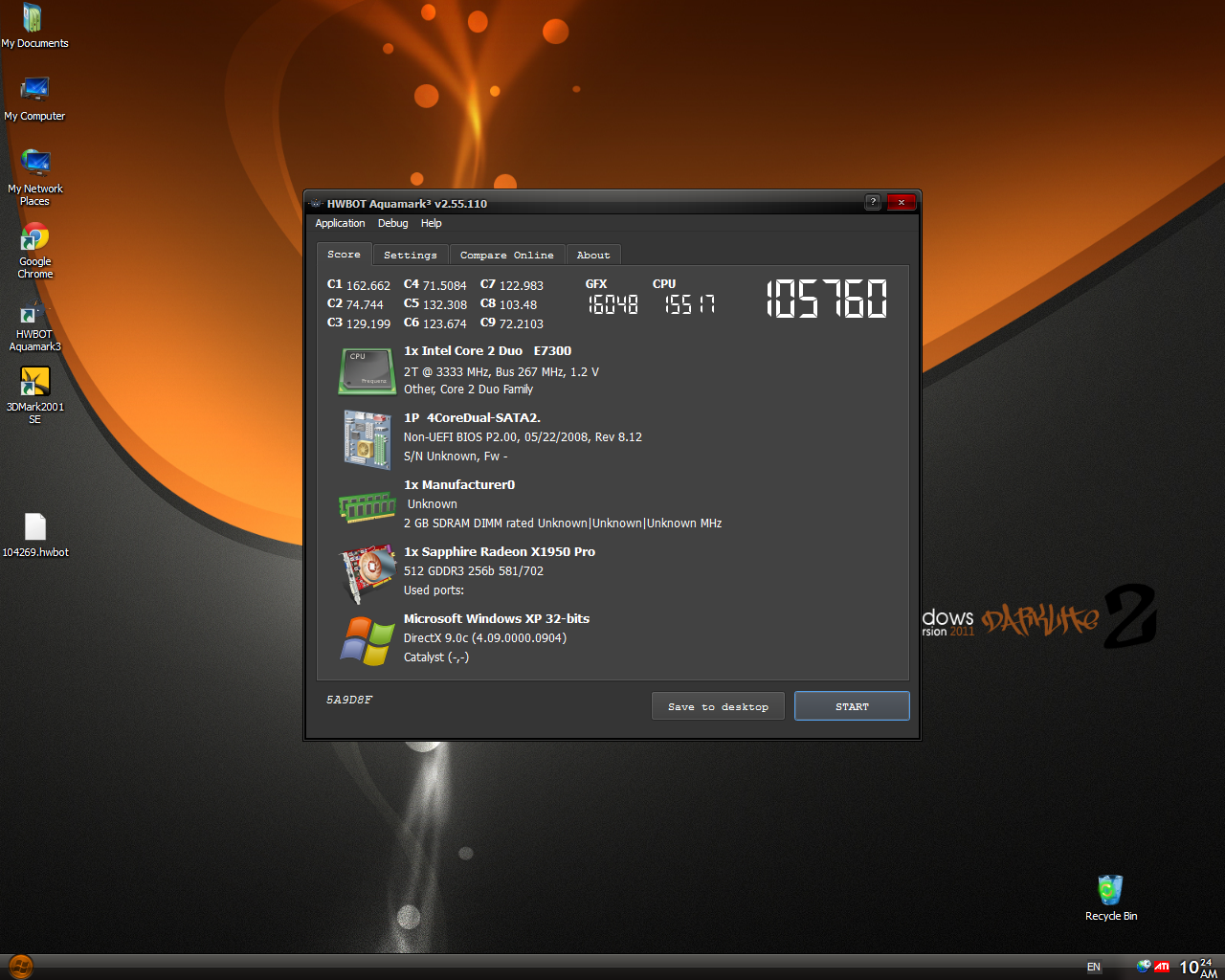Click the CPU score 15517
Viewport: 1225px width, 980px height.
coord(690,304)
